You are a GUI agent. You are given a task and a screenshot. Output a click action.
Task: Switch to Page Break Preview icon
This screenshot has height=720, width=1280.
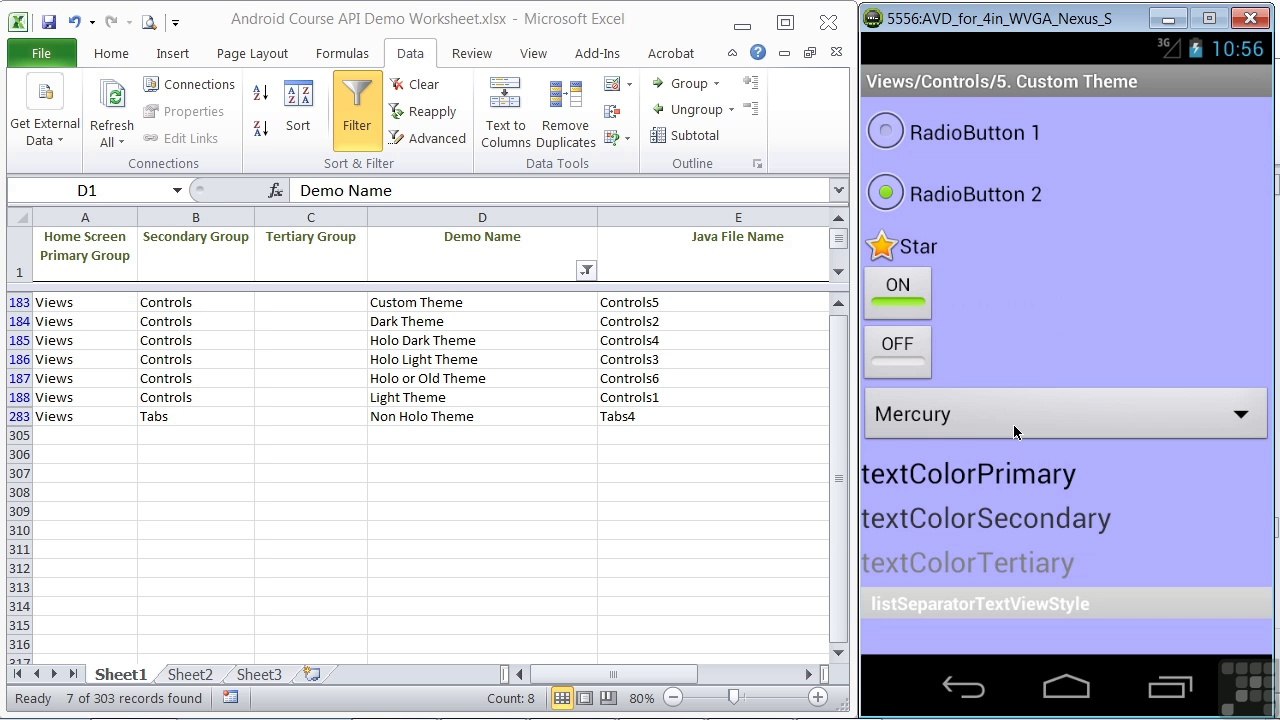click(x=606, y=698)
